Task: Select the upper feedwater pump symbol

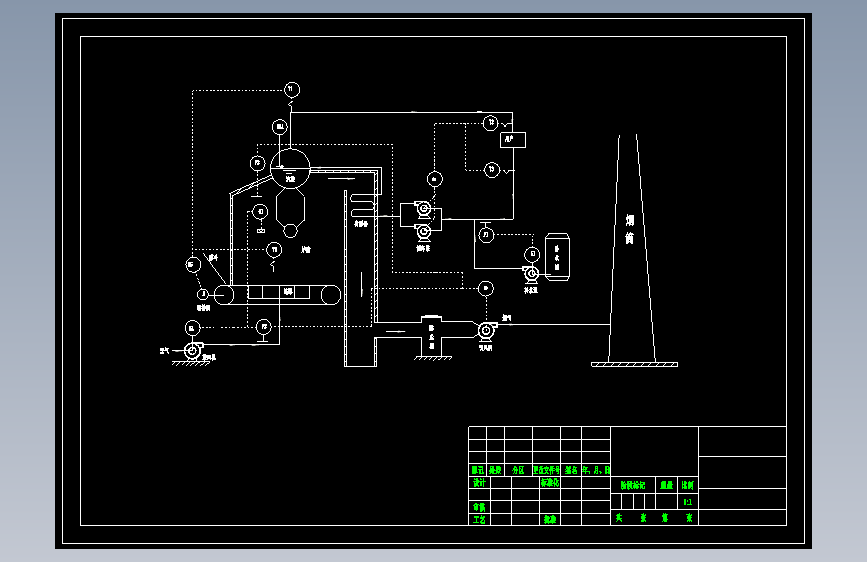Action: point(424,210)
